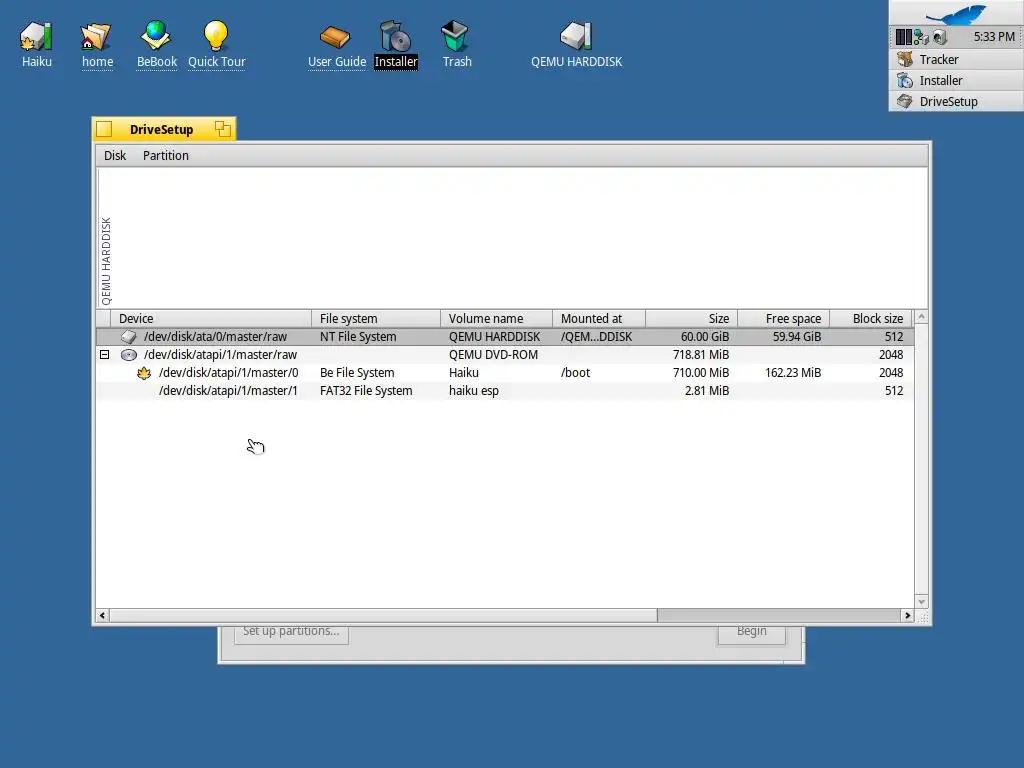Click the FAT32 File System cell
1024x768 pixels.
366,391
